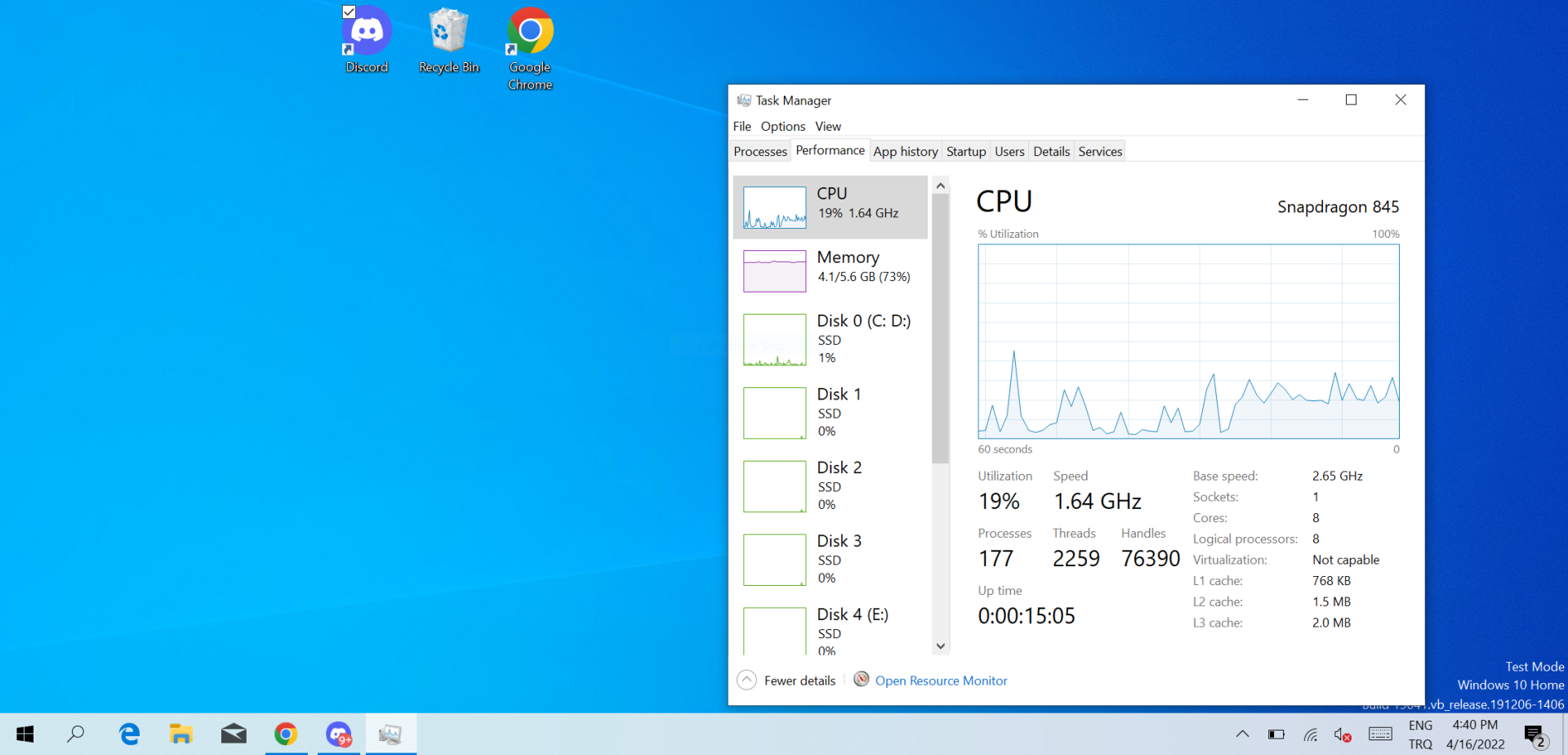Viewport: 1568px width, 755px height.
Task: Click the Snapdragon 845 processor name
Action: [1338, 207]
